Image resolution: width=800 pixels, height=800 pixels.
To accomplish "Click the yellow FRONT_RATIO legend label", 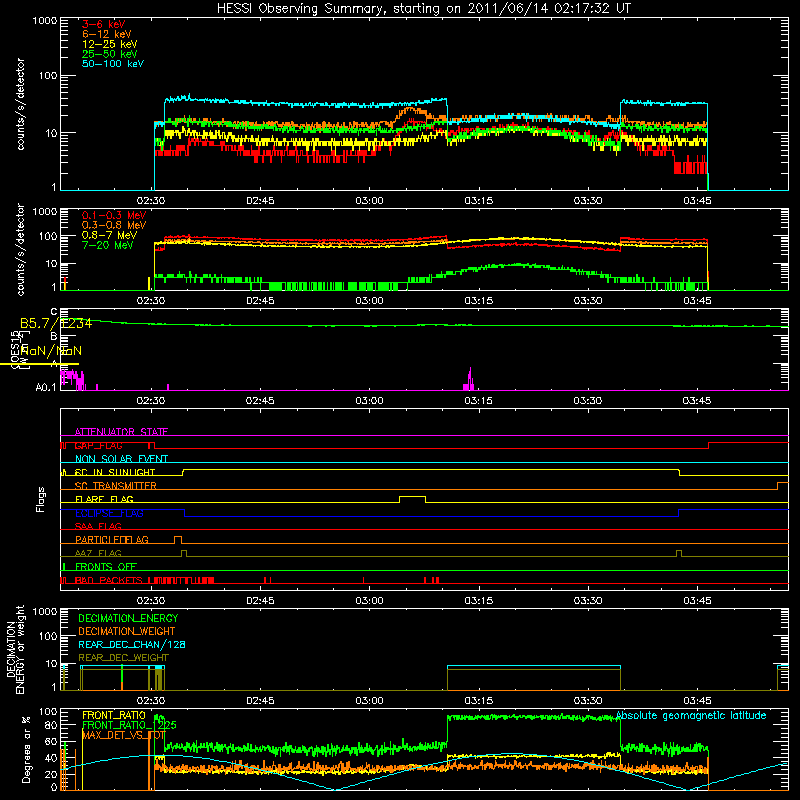I will [114, 715].
